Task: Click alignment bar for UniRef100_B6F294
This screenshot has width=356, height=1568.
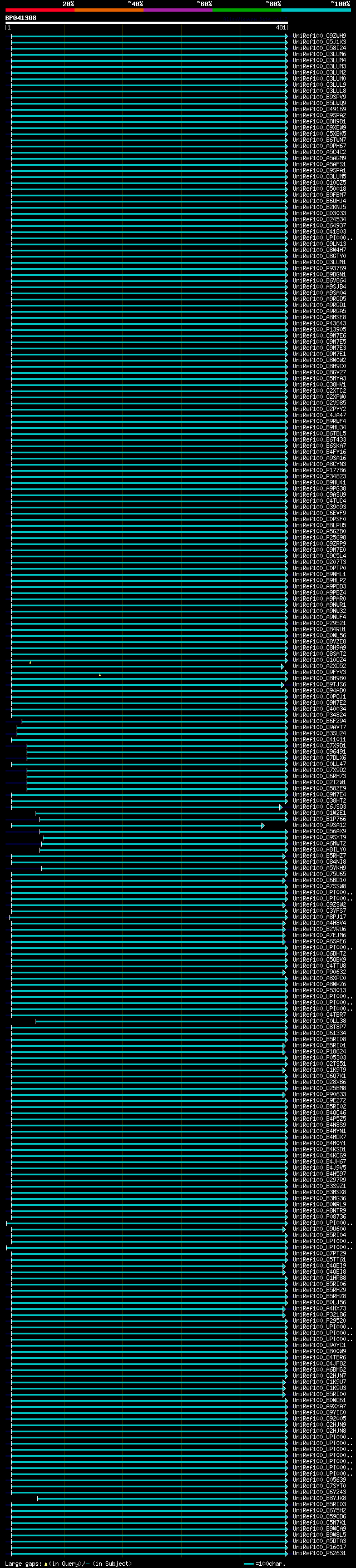Action: (155, 721)
